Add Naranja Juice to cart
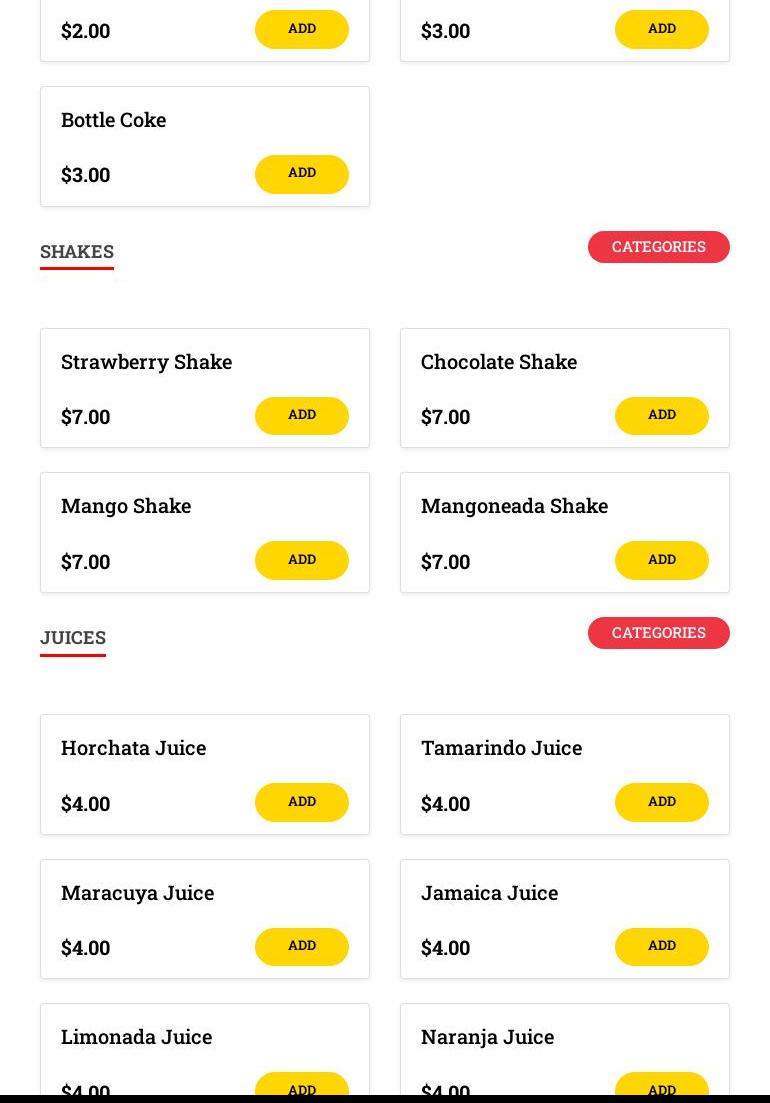Image resolution: width=770 pixels, height=1103 pixels. (662, 1084)
